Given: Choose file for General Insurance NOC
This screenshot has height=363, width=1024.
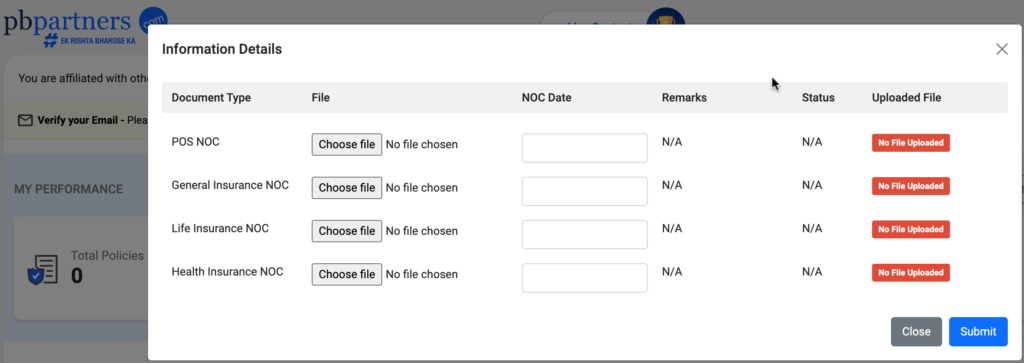Looking at the screenshot, I should [347, 187].
